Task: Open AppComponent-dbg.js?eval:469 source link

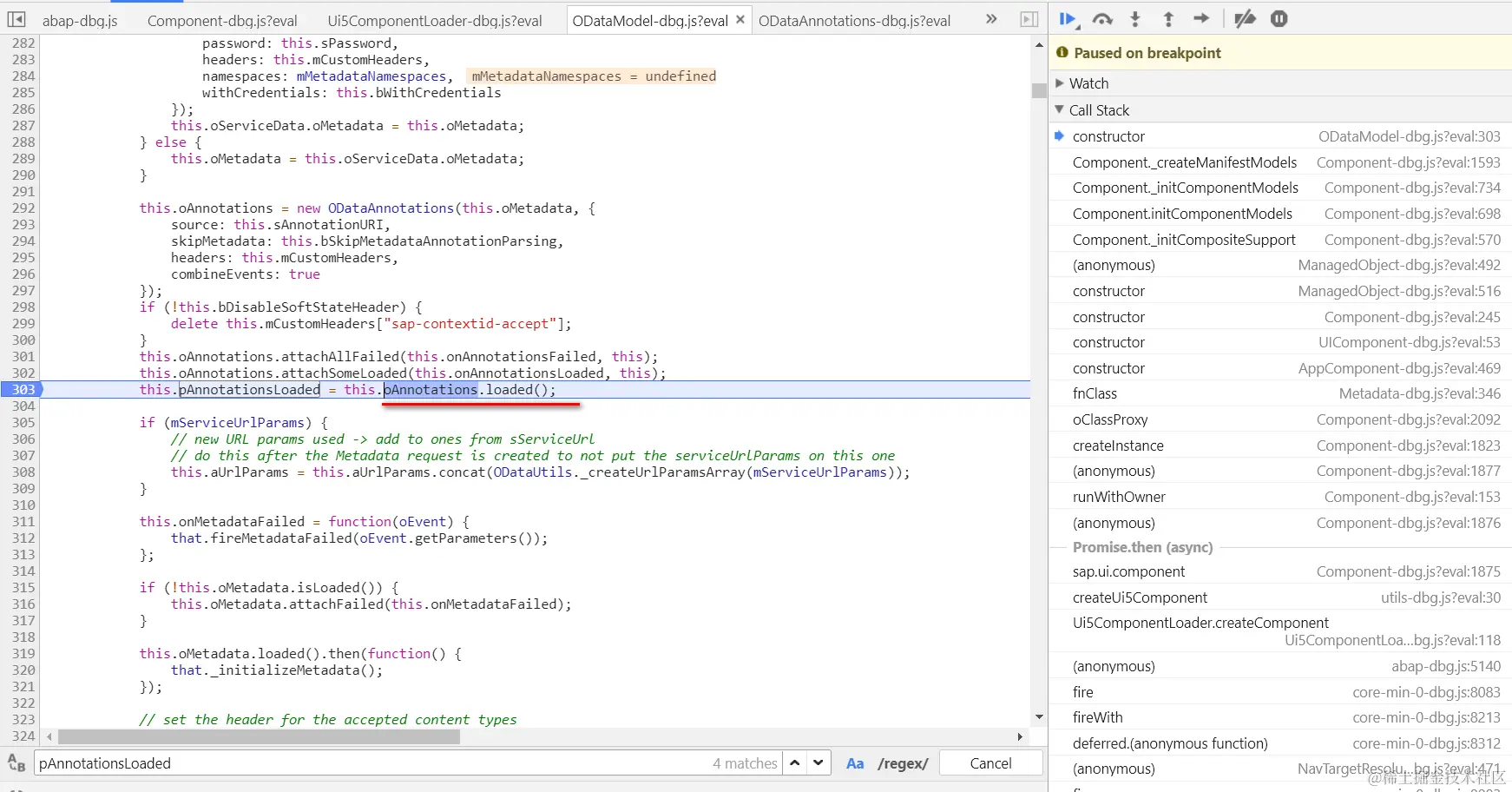Action: [x=1399, y=368]
